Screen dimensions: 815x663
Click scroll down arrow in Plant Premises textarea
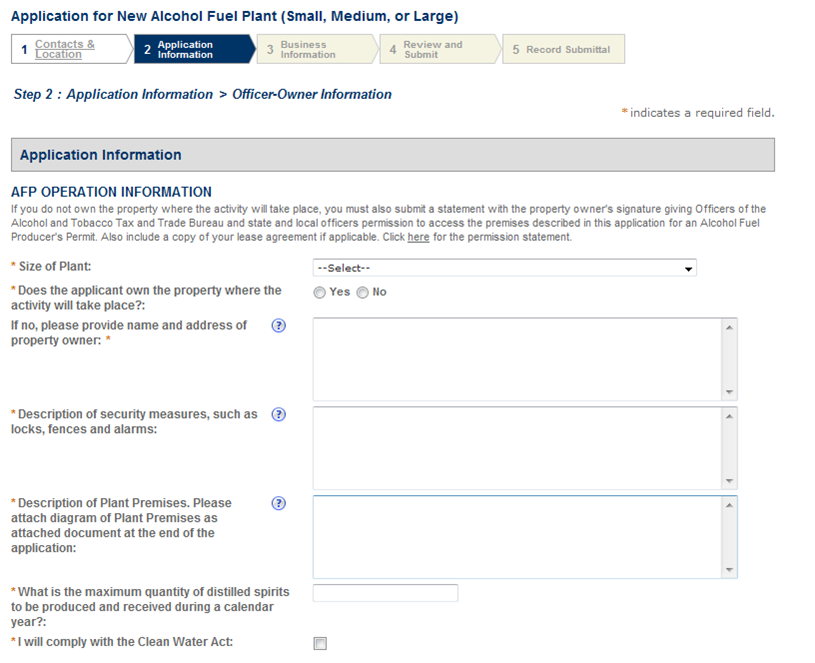[x=729, y=570]
